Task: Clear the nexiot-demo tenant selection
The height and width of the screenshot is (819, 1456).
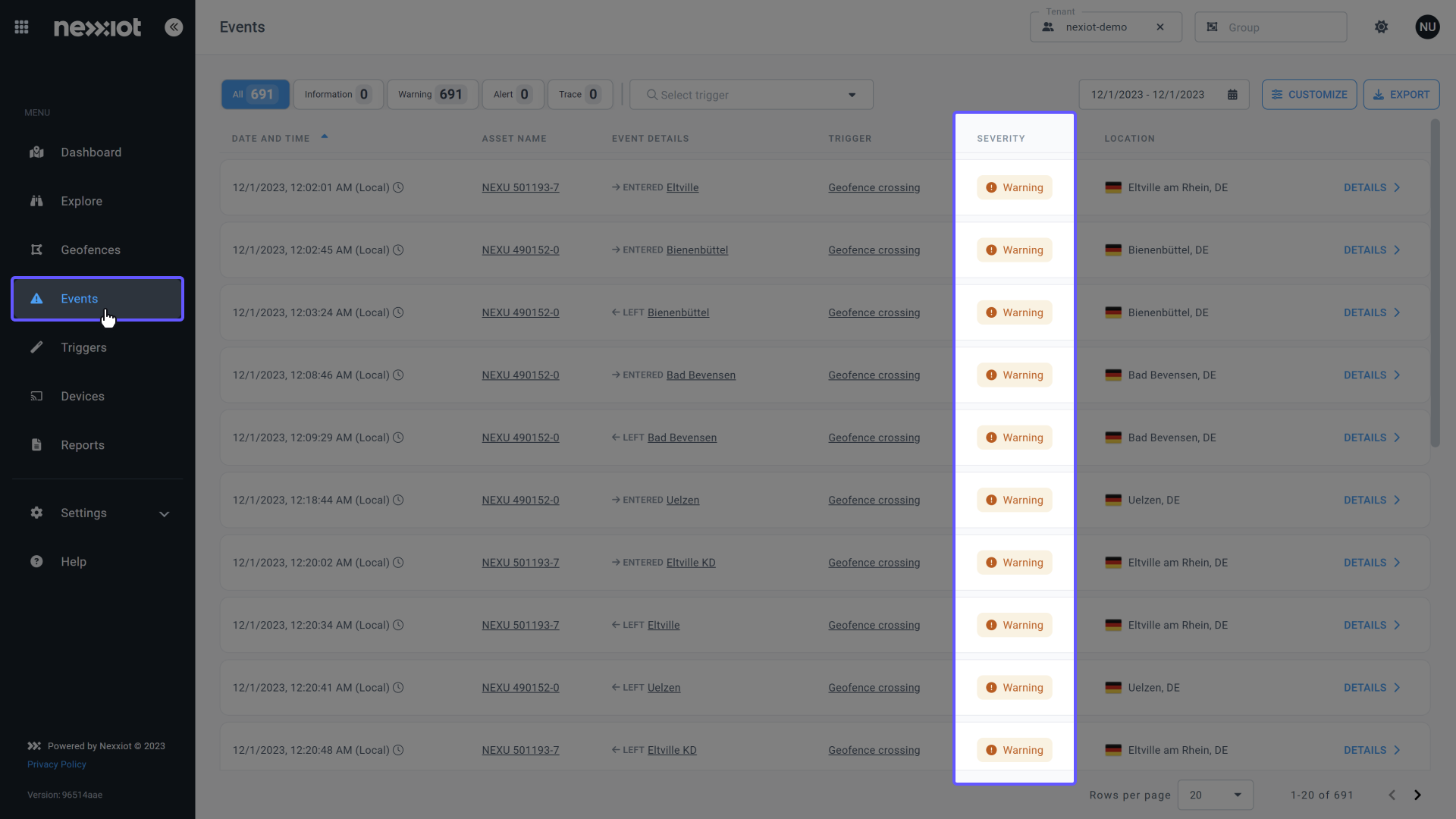Action: 1160,27
